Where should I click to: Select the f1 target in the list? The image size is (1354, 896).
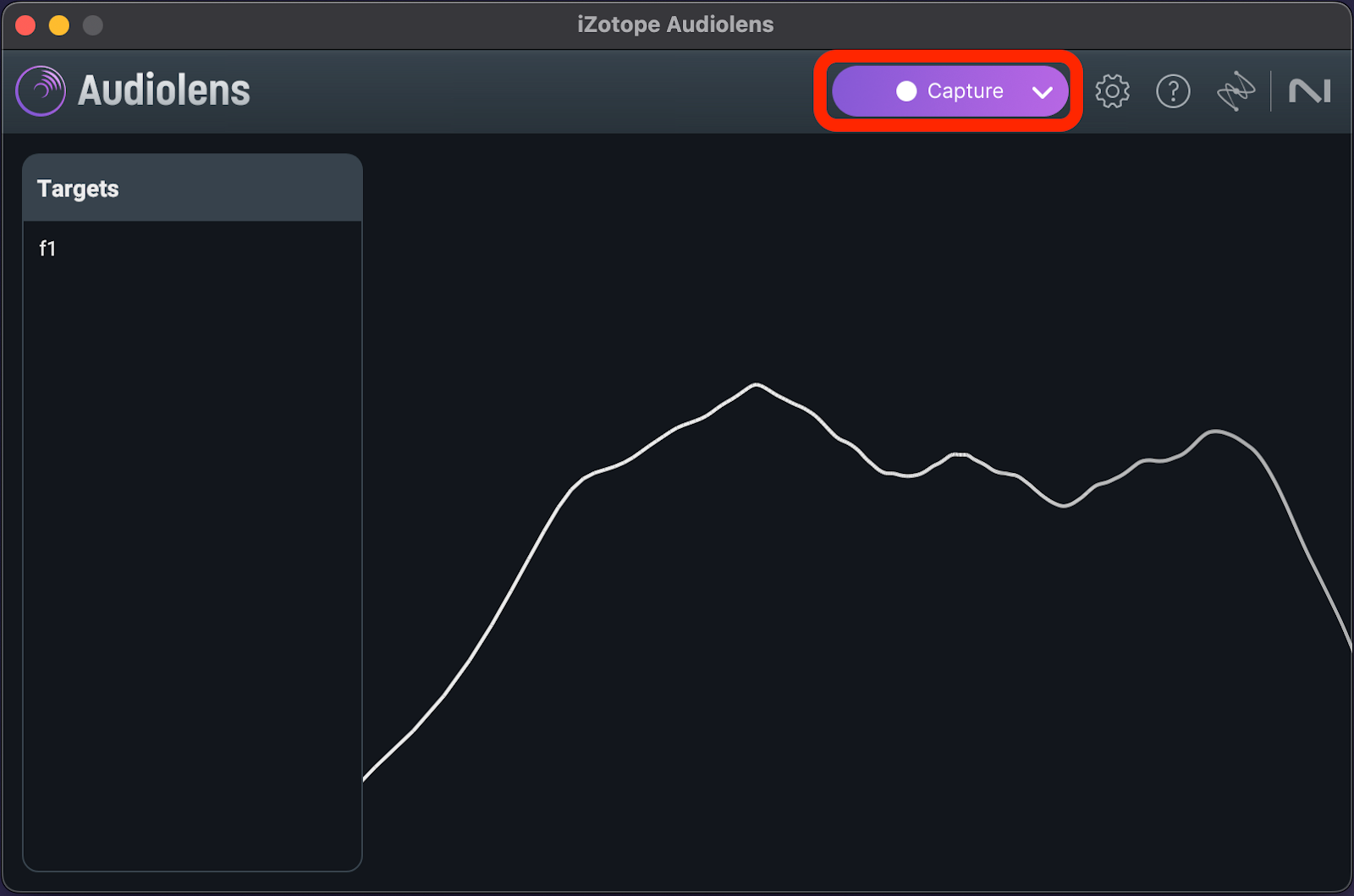pyautogui.click(x=192, y=249)
